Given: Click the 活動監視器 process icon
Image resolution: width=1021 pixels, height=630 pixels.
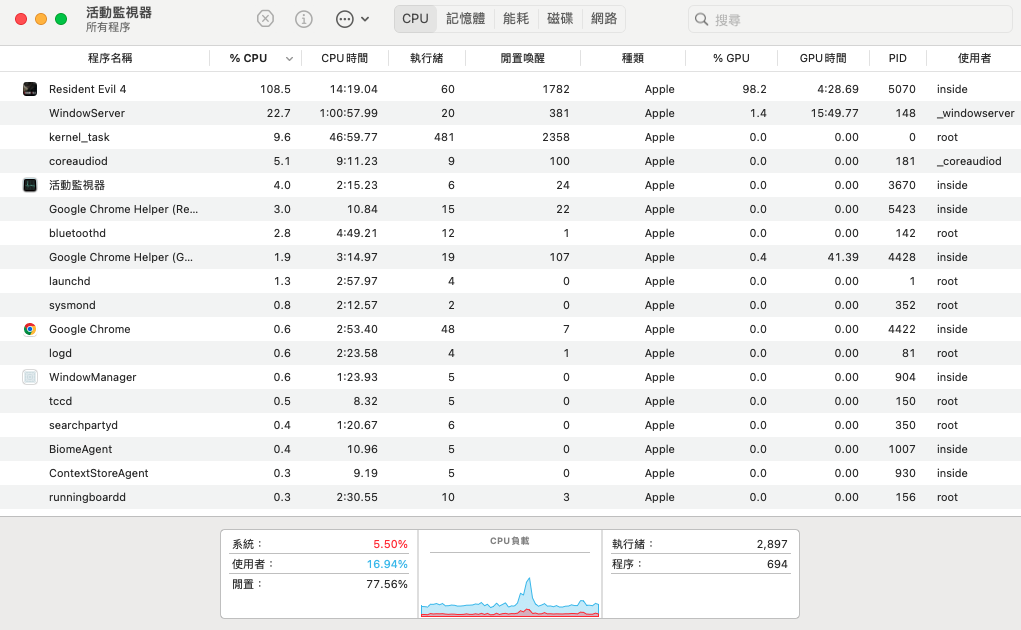Looking at the screenshot, I should (30, 185).
